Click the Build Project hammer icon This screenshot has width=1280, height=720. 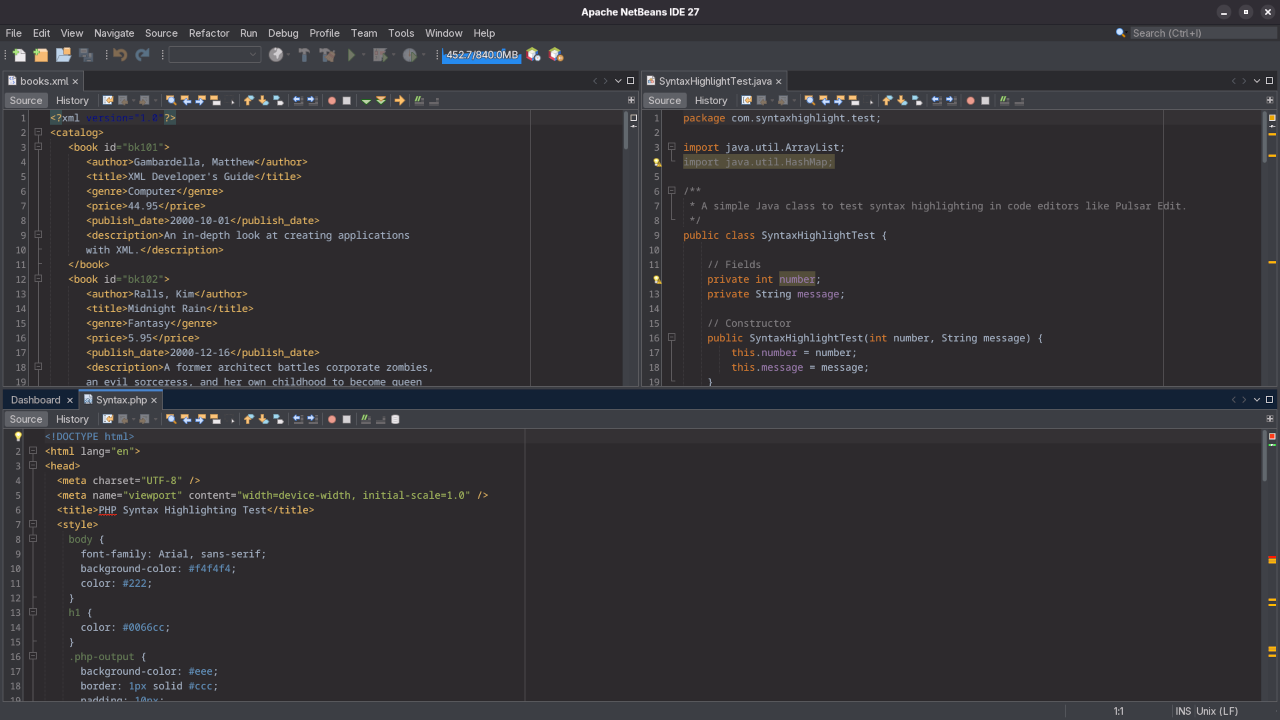304,55
